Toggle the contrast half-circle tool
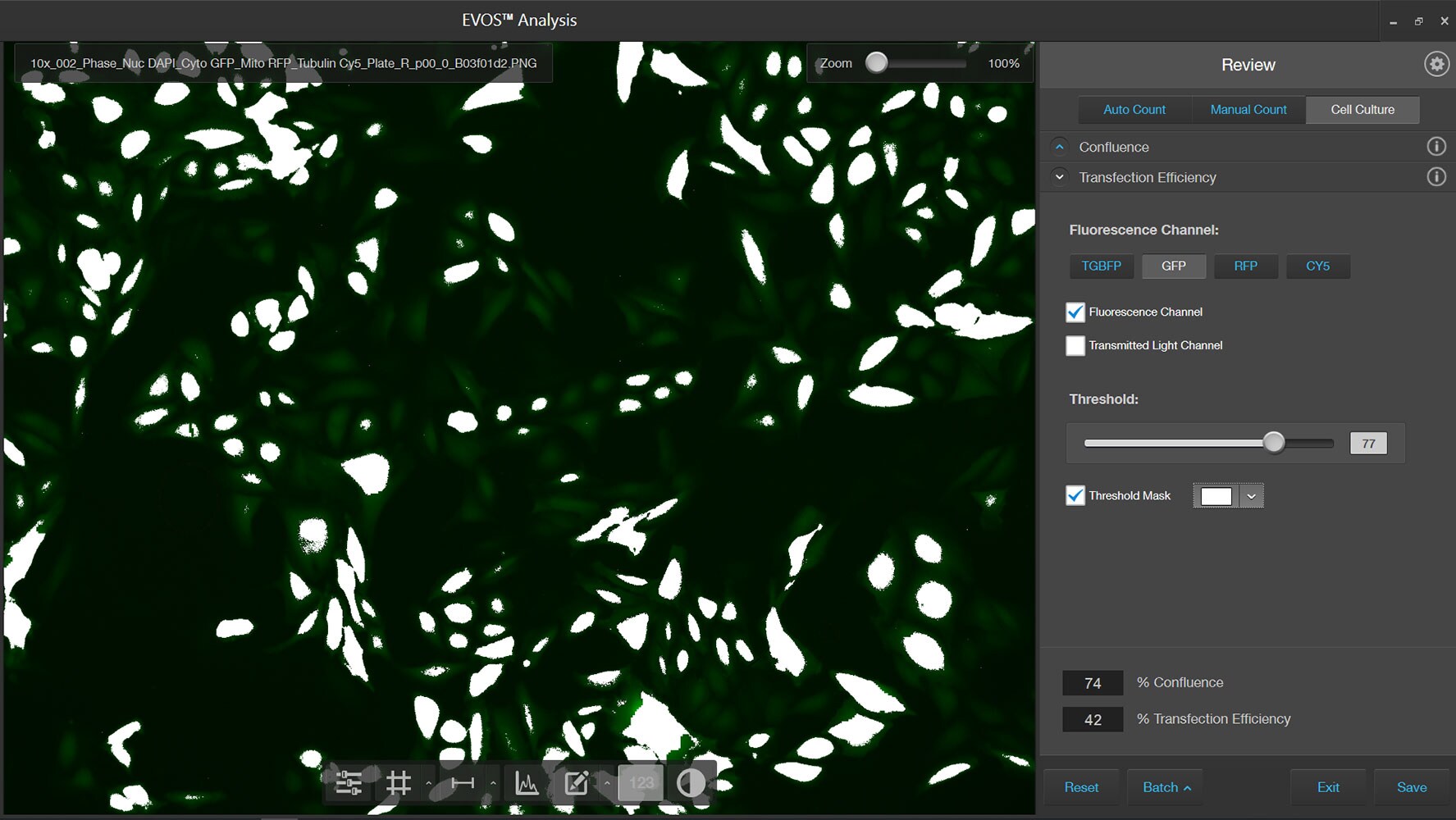Image resolution: width=1456 pixels, height=820 pixels. pos(691,783)
